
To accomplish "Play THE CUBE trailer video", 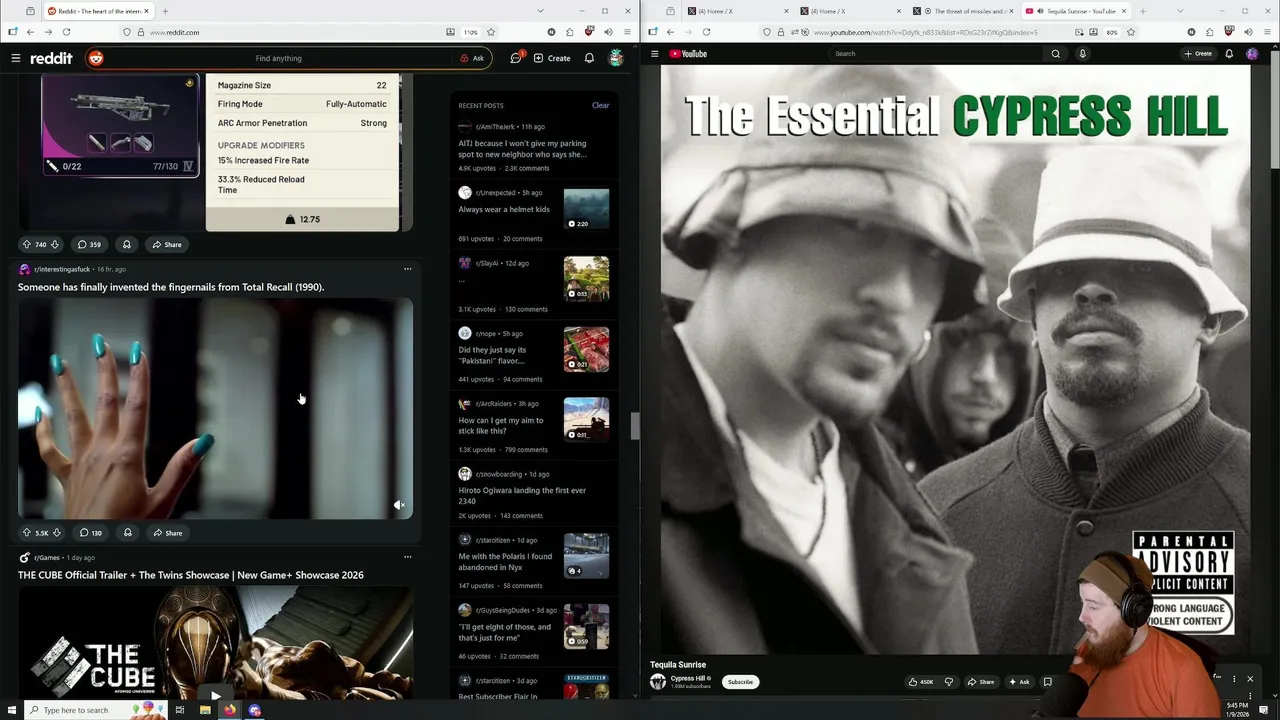I will pos(215,694).
